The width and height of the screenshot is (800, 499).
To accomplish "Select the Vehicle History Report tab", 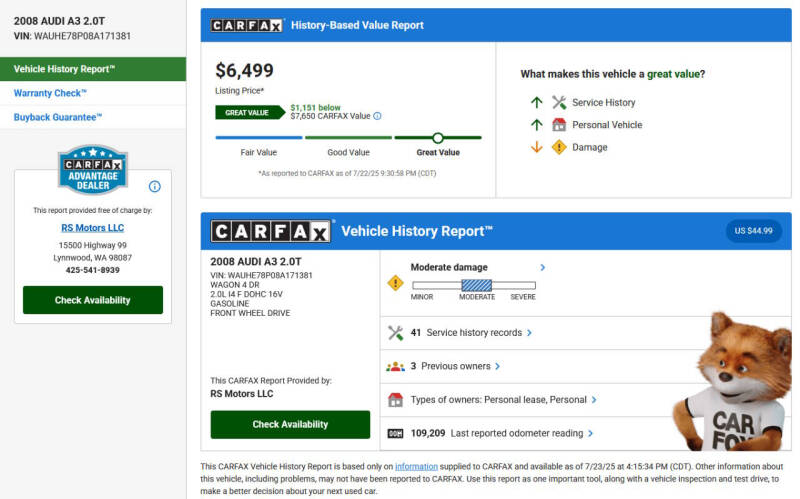I will point(92,69).
